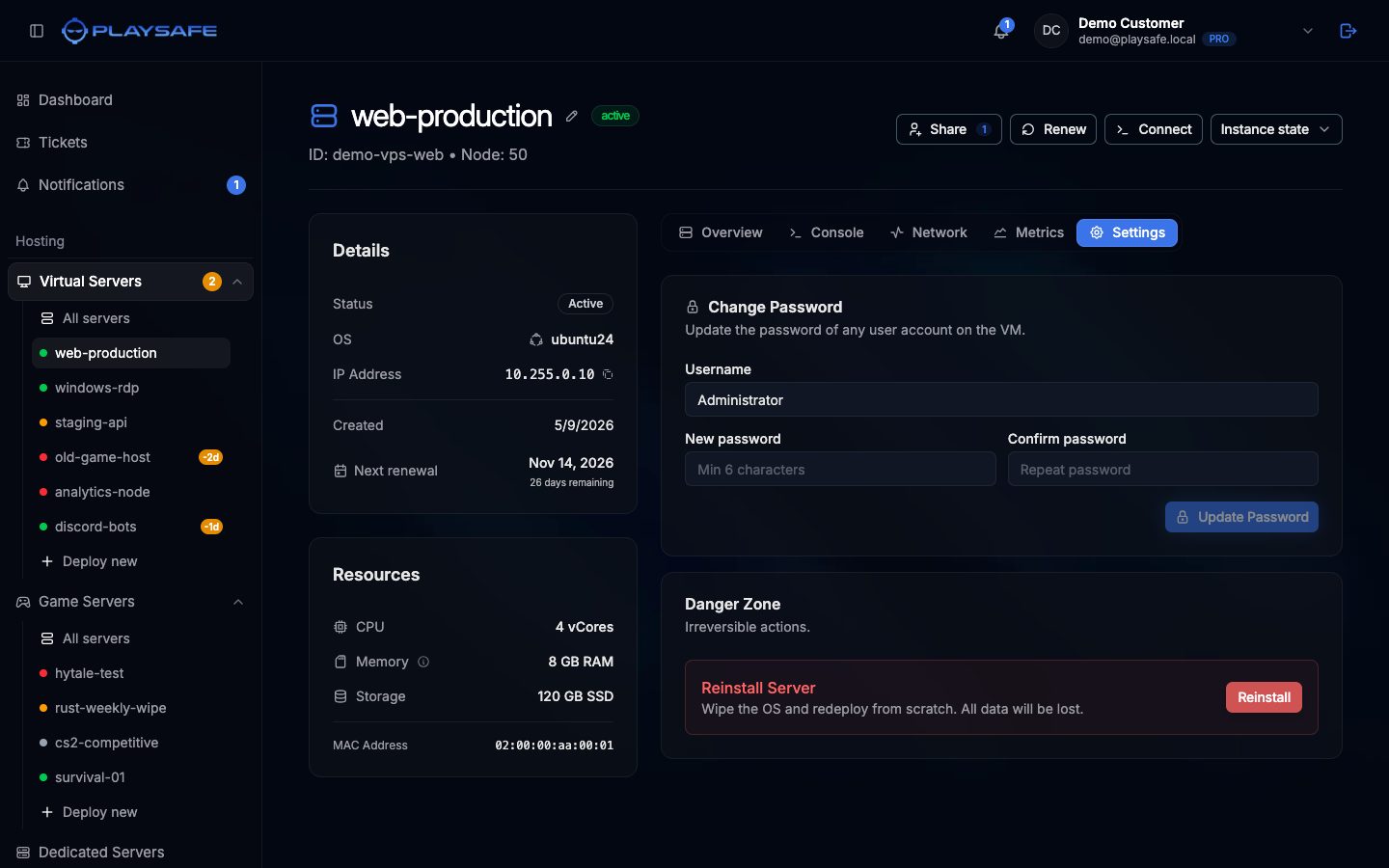Click the Update Password button
1389x868 pixels.
(1241, 517)
